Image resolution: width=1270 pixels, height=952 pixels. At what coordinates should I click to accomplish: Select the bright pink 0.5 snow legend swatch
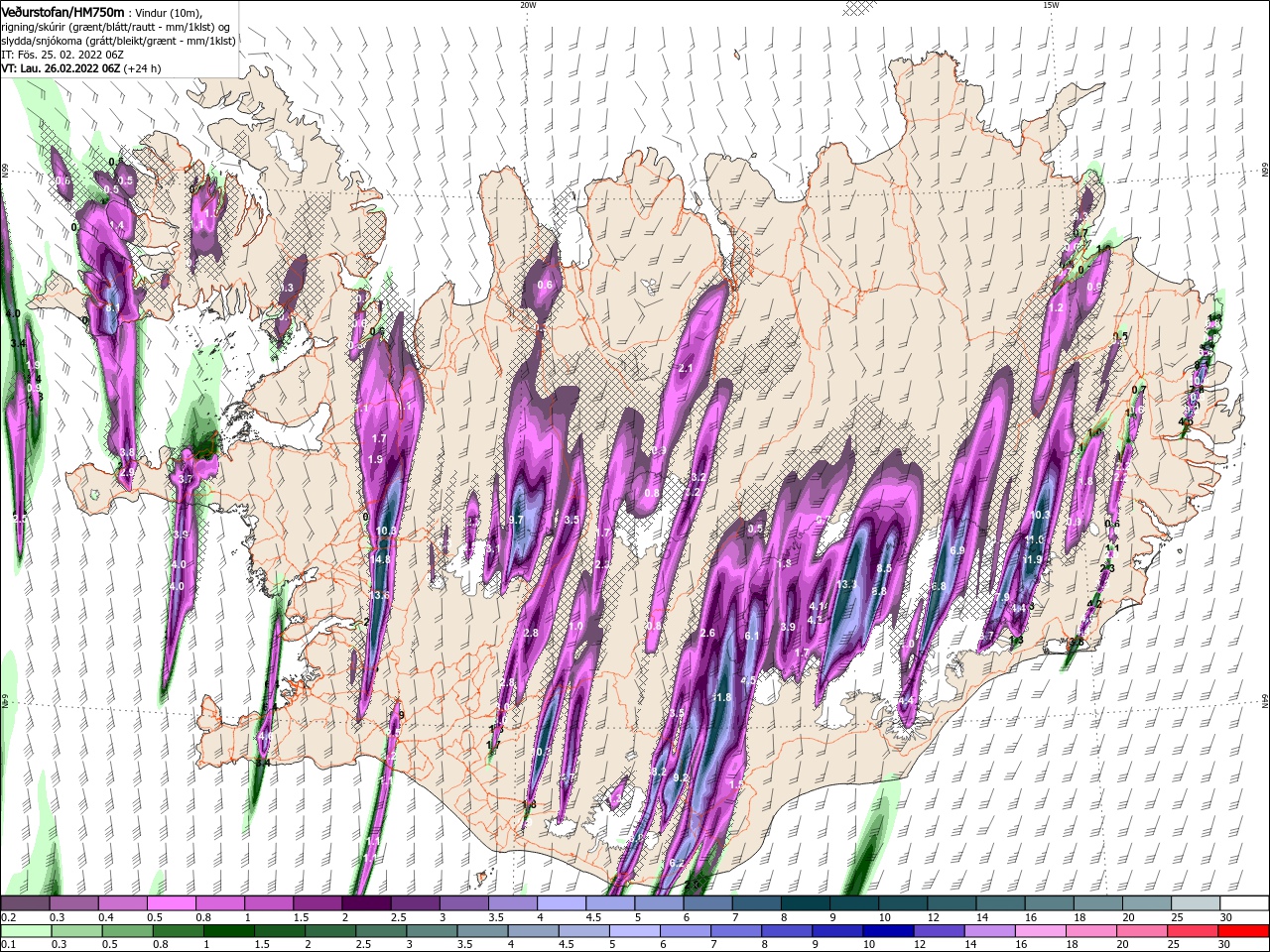coord(171,903)
